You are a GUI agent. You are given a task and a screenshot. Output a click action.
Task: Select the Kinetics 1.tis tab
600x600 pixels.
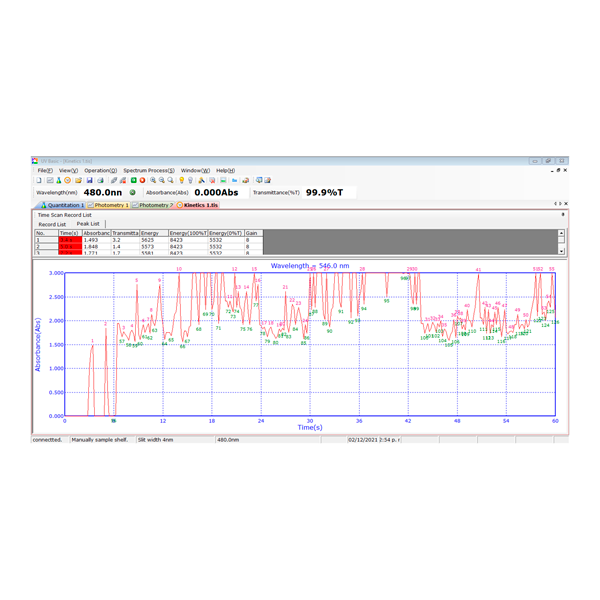(198, 205)
